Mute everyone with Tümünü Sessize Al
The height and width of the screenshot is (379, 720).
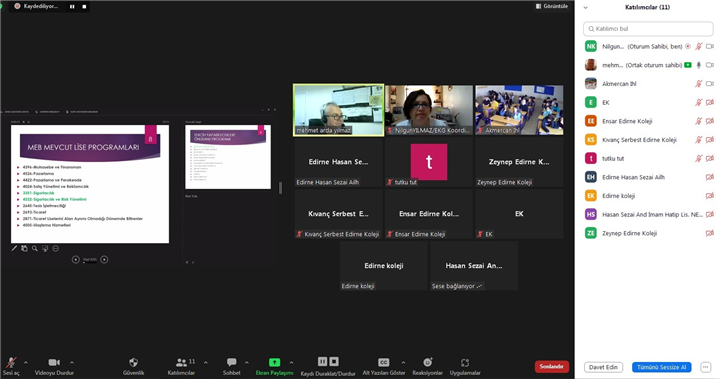[661, 367]
